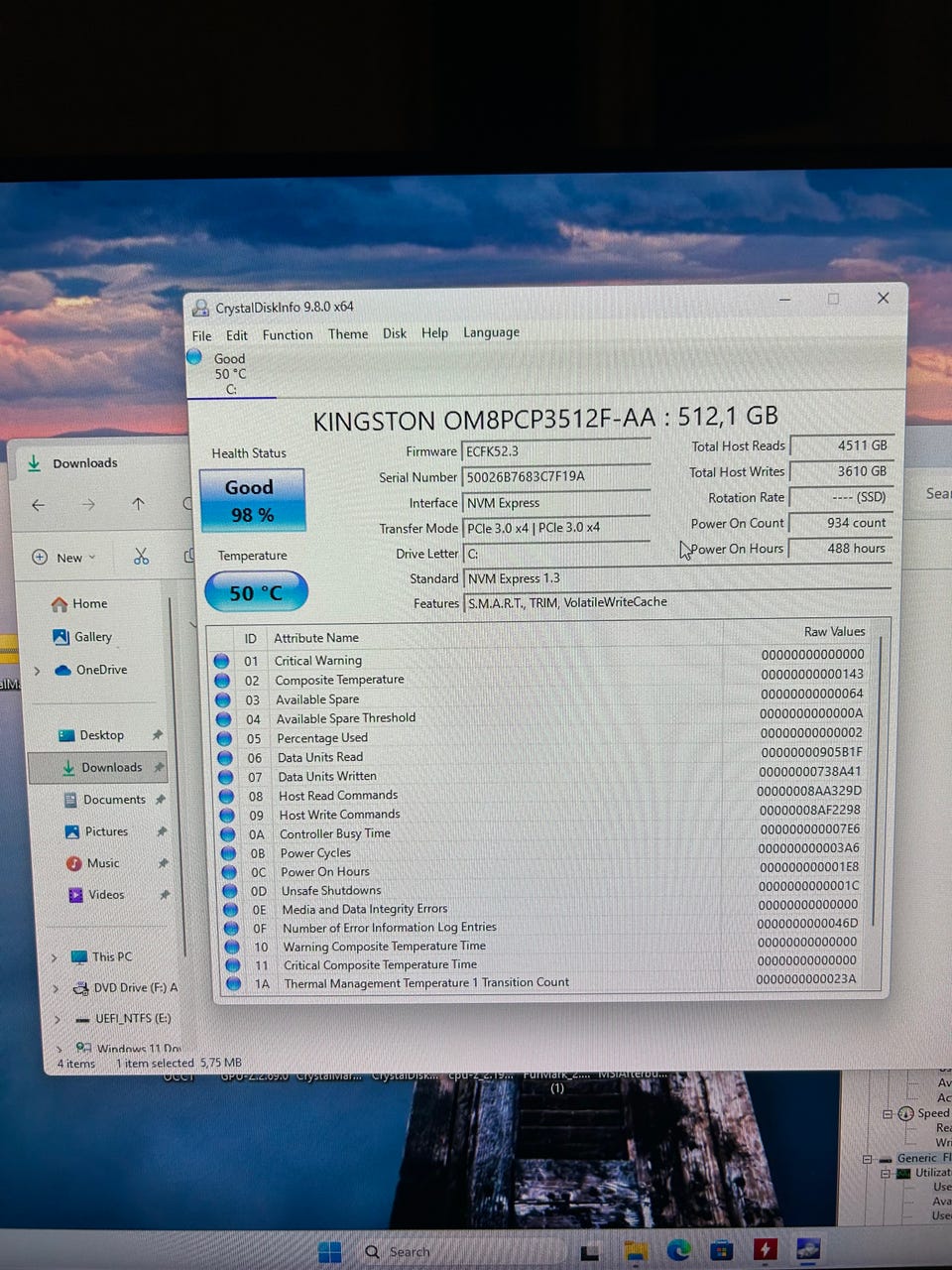Click the blue status icon for Composite Temperature
Image resolution: width=952 pixels, height=1270 pixels.
coord(222,681)
